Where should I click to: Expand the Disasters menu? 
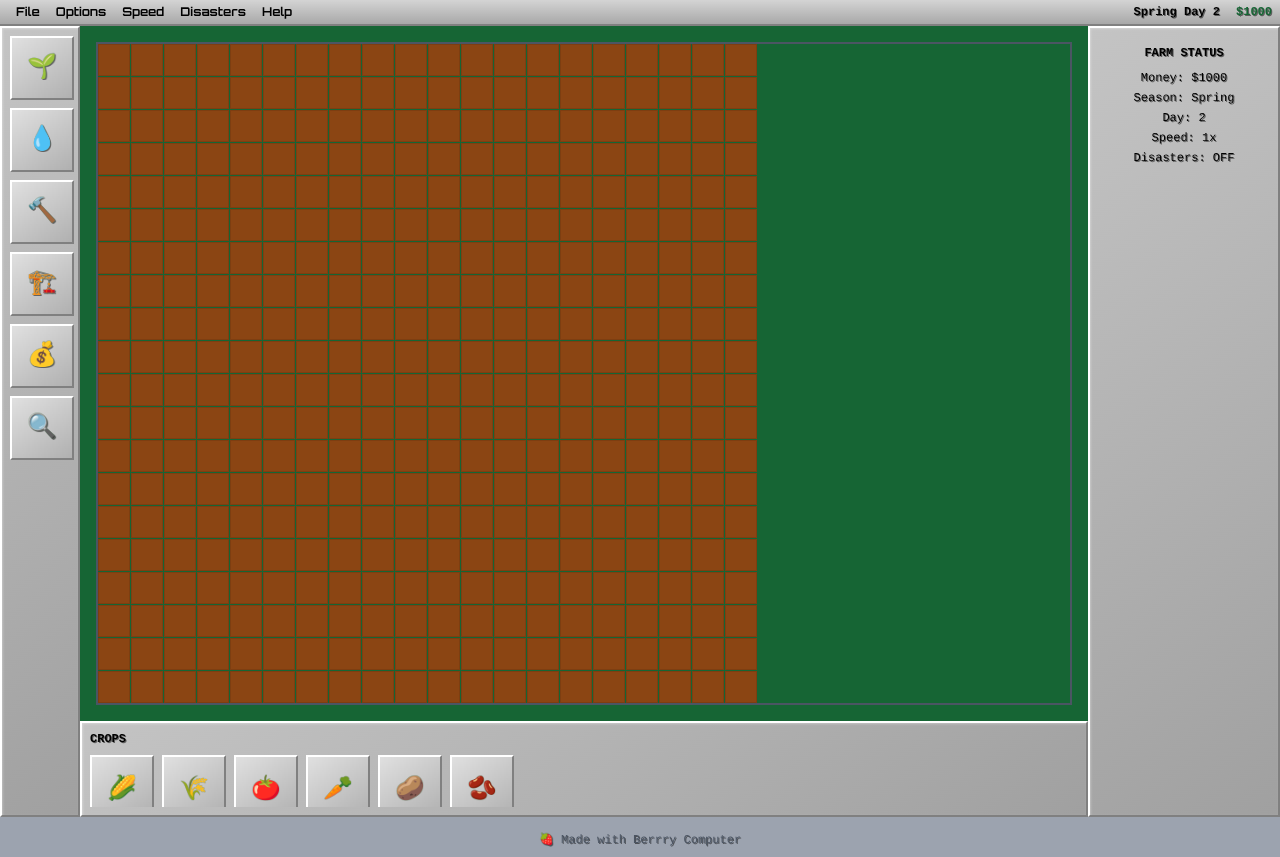pos(213,12)
